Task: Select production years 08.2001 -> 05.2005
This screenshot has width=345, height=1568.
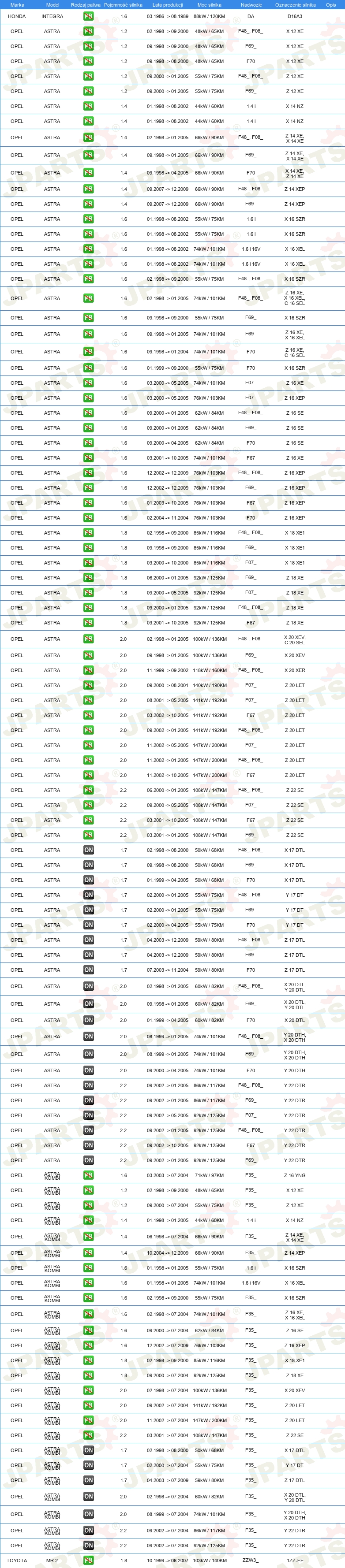Action: pyautogui.click(x=168, y=701)
